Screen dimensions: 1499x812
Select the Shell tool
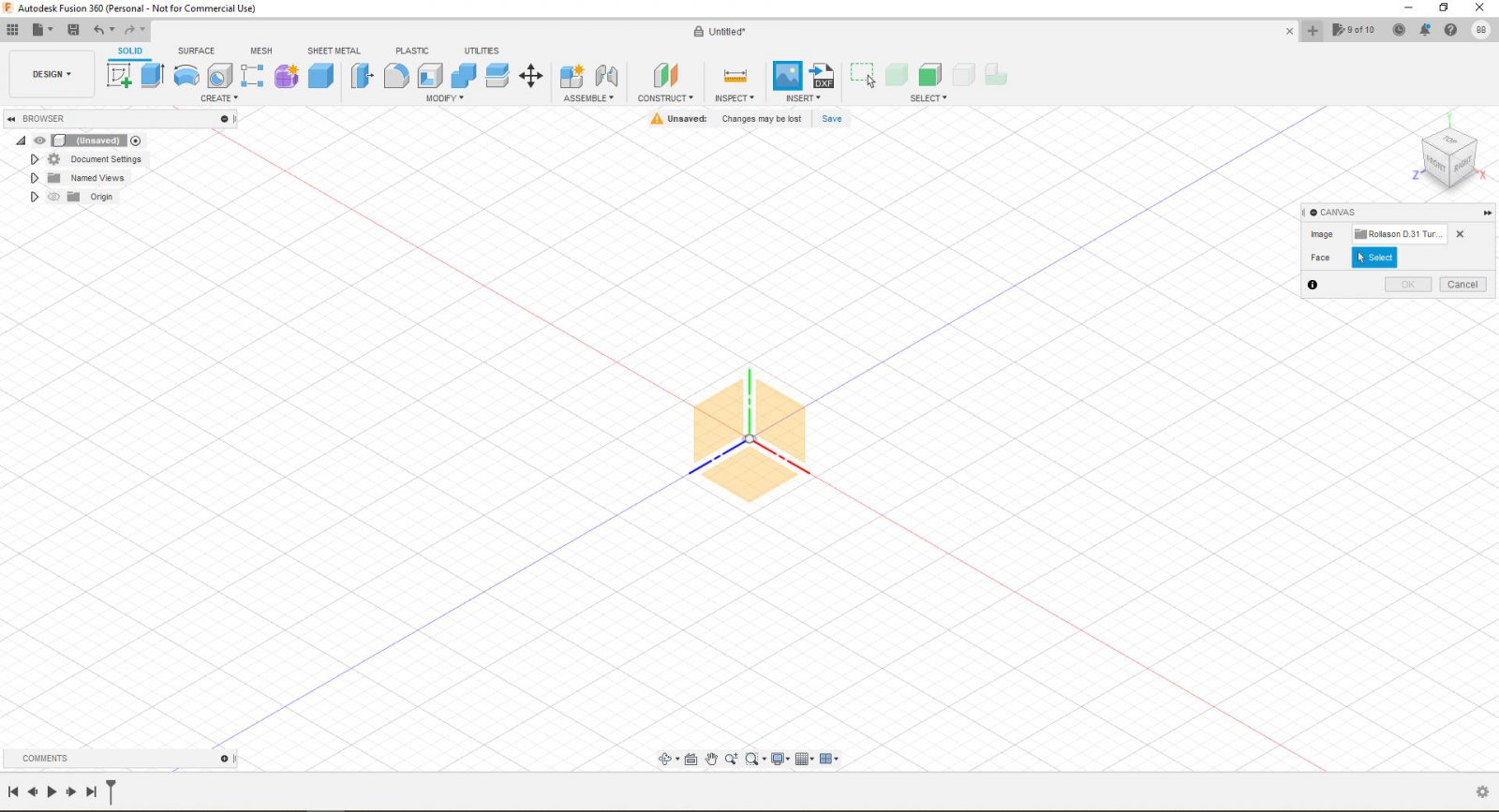click(x=430, y=76)
